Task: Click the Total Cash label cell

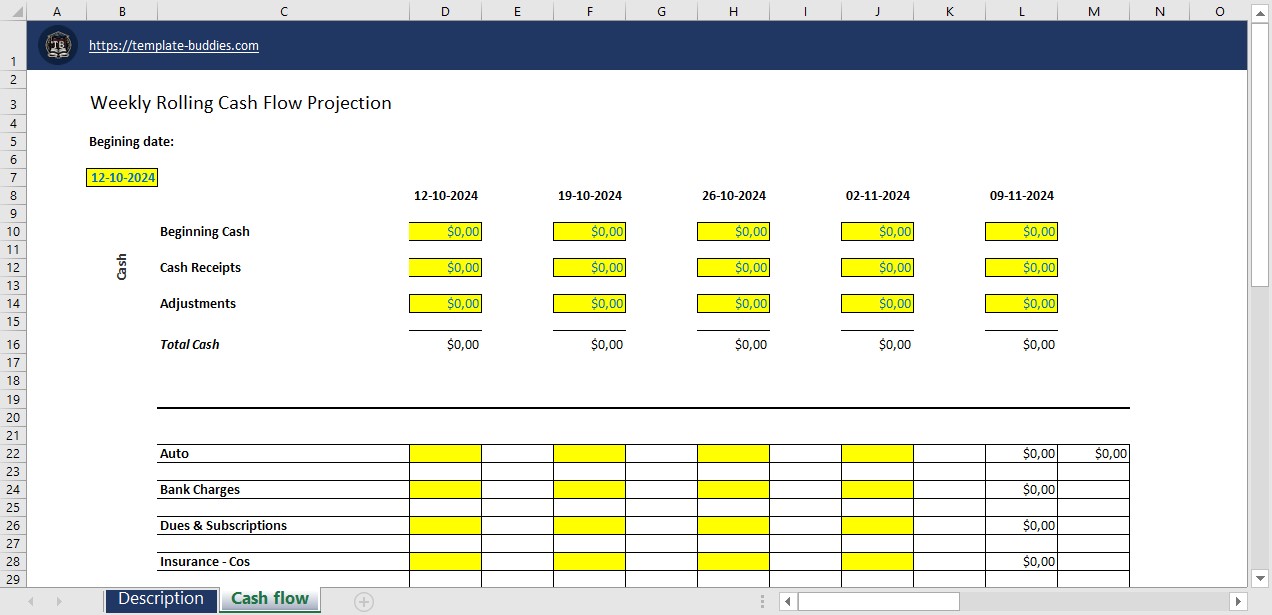Action: [x=189, y=344]
